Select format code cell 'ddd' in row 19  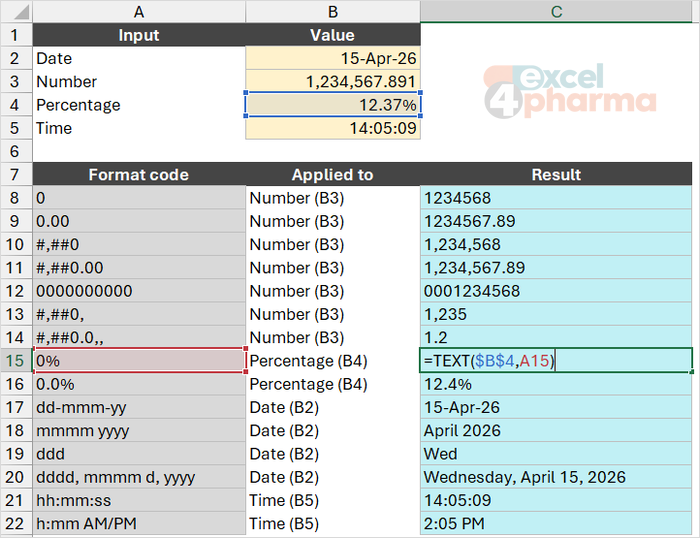[x=139, y=454]
